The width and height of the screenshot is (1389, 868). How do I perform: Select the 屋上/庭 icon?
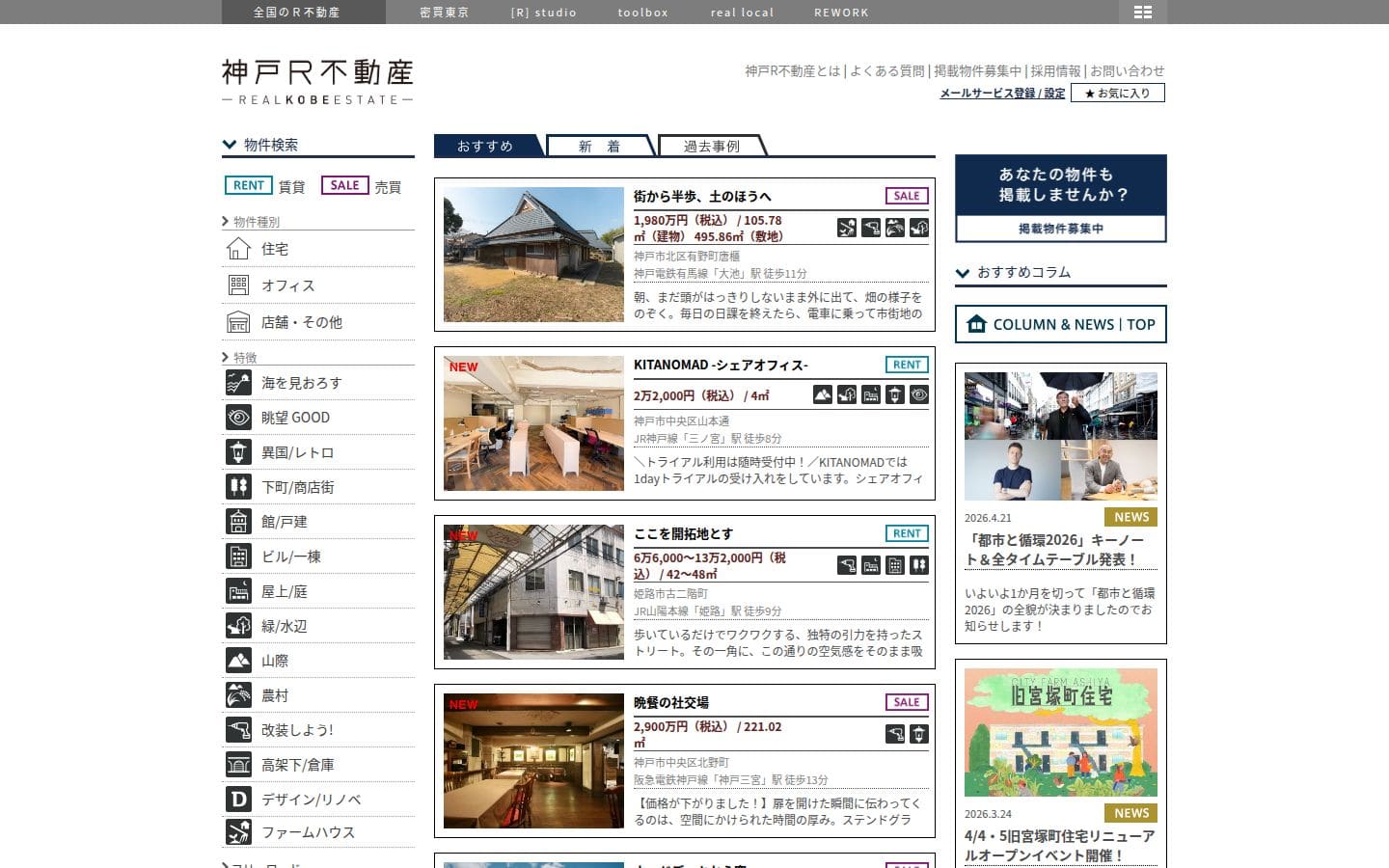(238, 591)
